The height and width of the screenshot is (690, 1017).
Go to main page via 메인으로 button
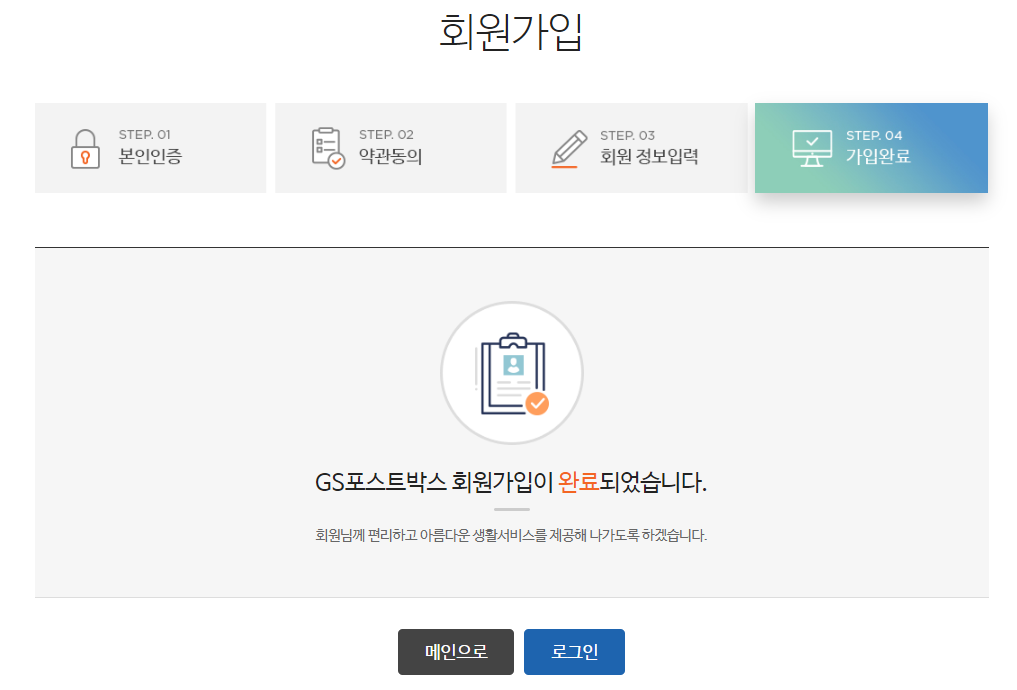[x=456, y=652]
